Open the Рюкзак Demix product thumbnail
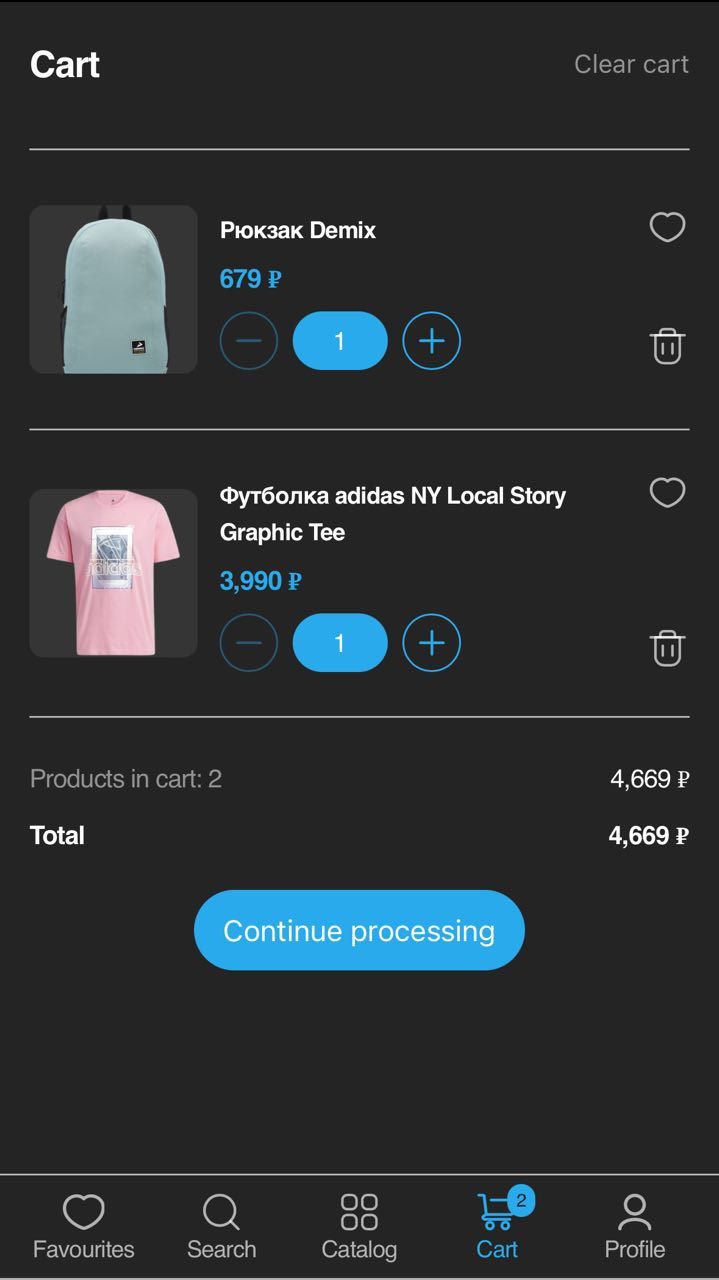 pos(112,288)
